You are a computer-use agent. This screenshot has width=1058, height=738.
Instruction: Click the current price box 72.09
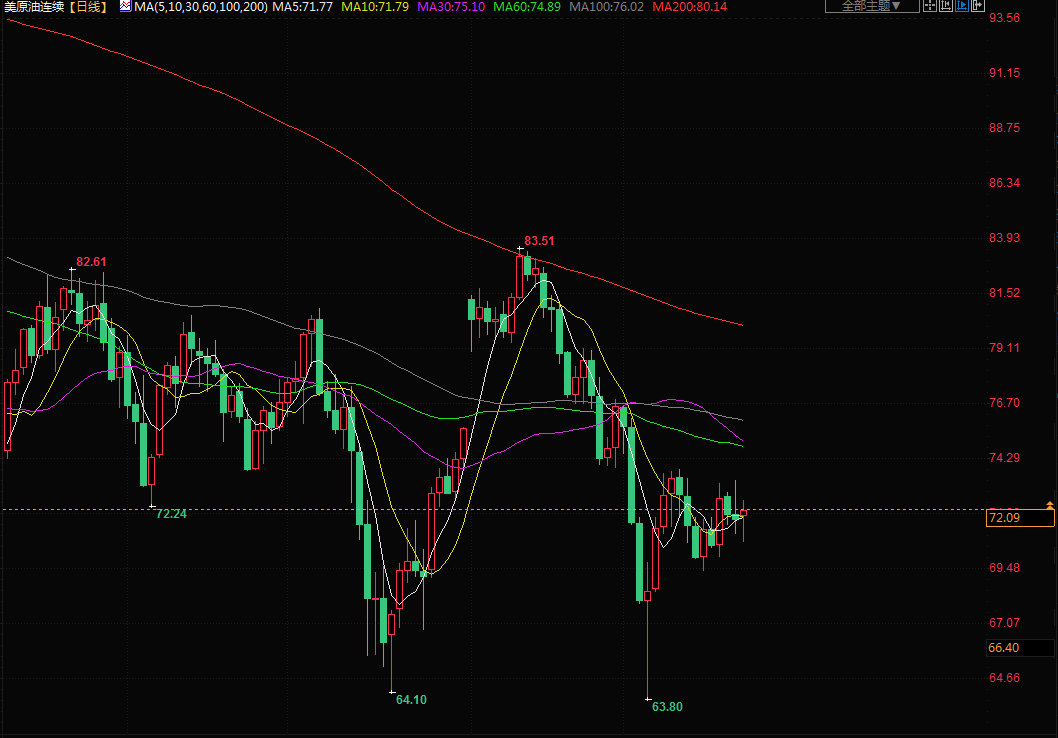[x=1019, y=518]
